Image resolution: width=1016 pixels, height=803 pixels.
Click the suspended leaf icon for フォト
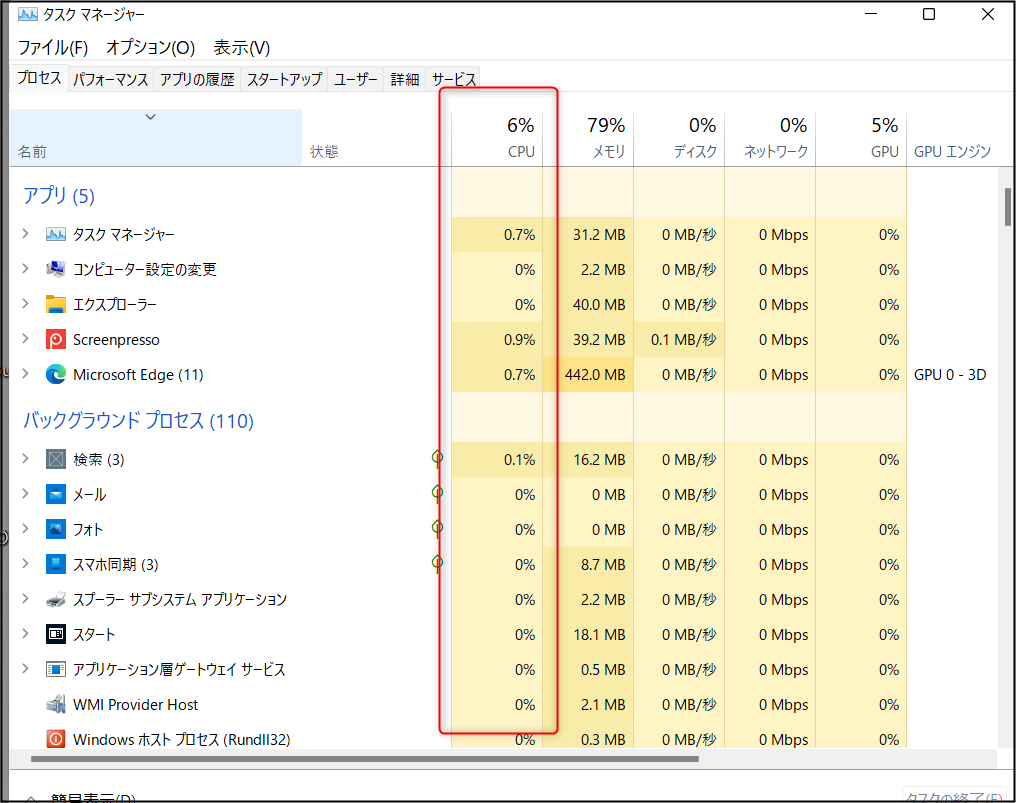437,529
